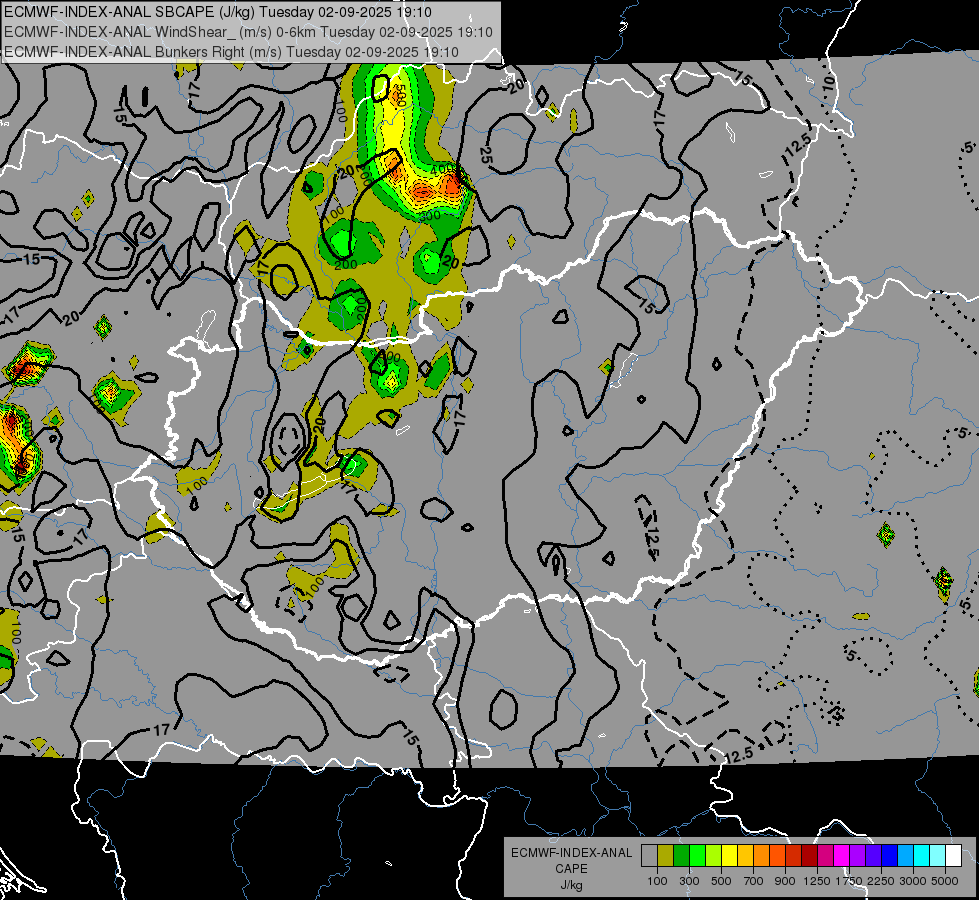This screenshot has width=979, height=900.
Task: Click the 25 contour label on the map
Action: click(486, 156)
